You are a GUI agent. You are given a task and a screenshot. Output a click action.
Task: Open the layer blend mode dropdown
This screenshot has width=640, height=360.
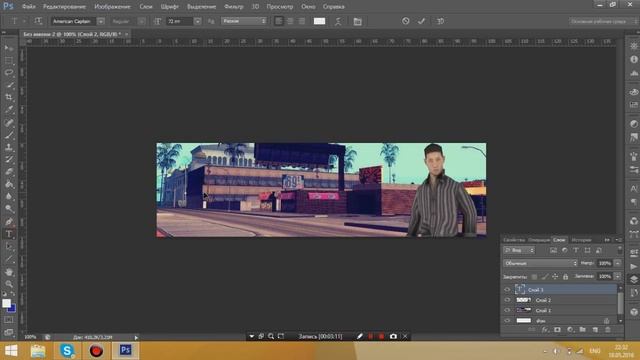[540, 263]
